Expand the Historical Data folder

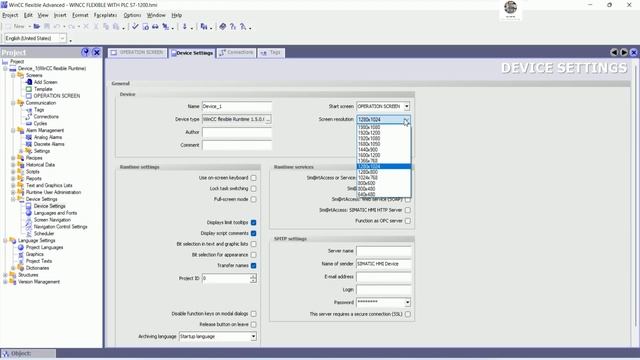click(x=13, y=165)
